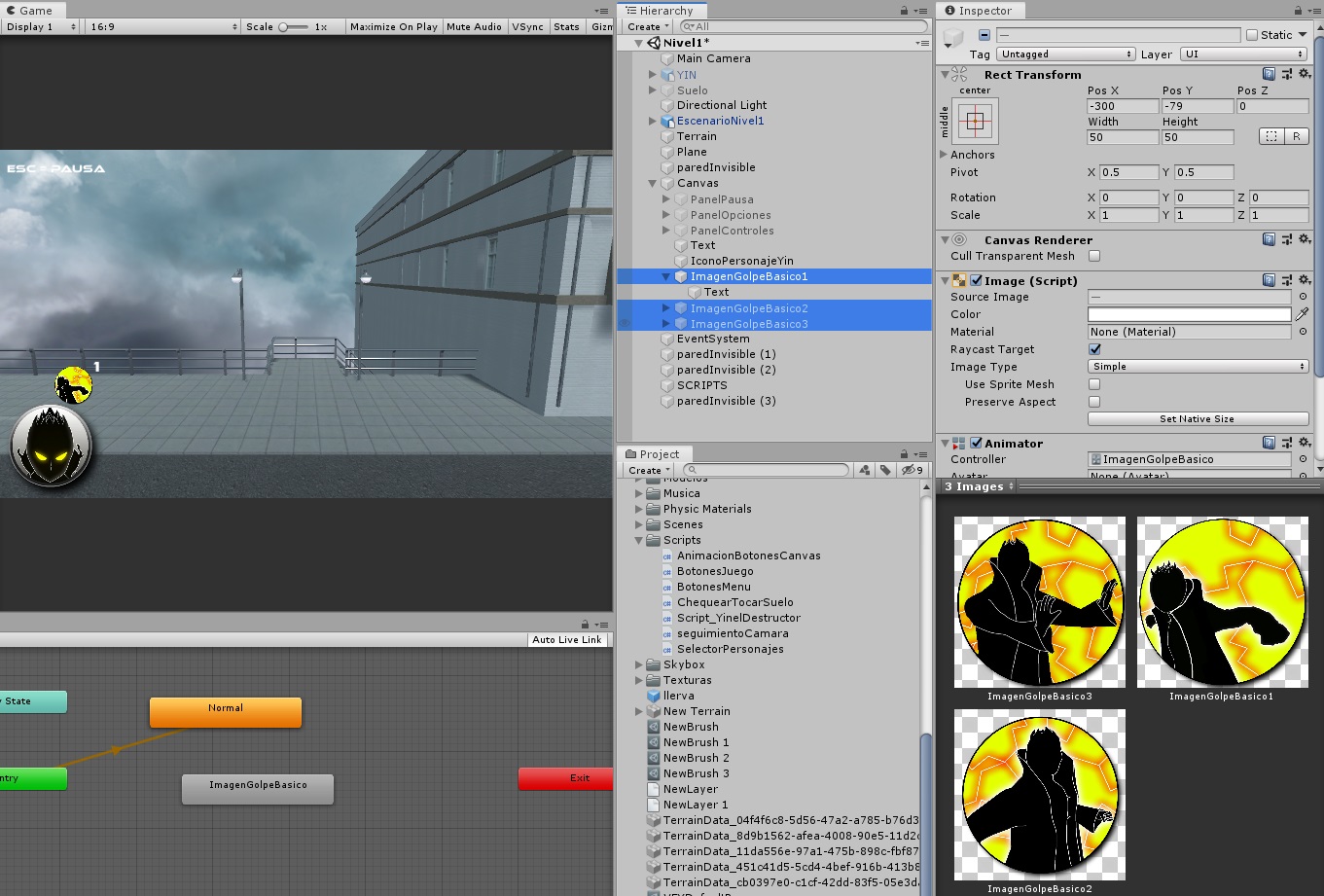The height and width of the screenshot is (896, 1324).
Task: Select BotonesMenu script in Project
Action: tap(713, 587)
